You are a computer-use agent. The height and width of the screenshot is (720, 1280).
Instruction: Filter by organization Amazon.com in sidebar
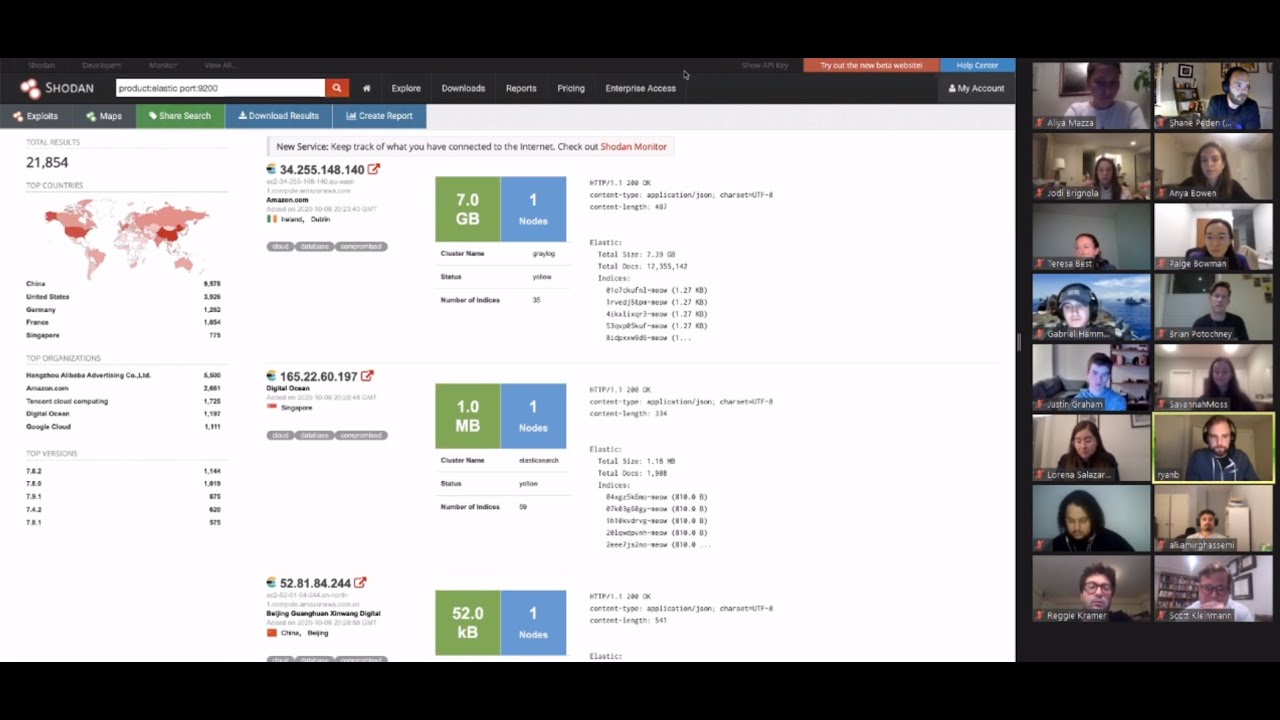click(x=47, y=388)
